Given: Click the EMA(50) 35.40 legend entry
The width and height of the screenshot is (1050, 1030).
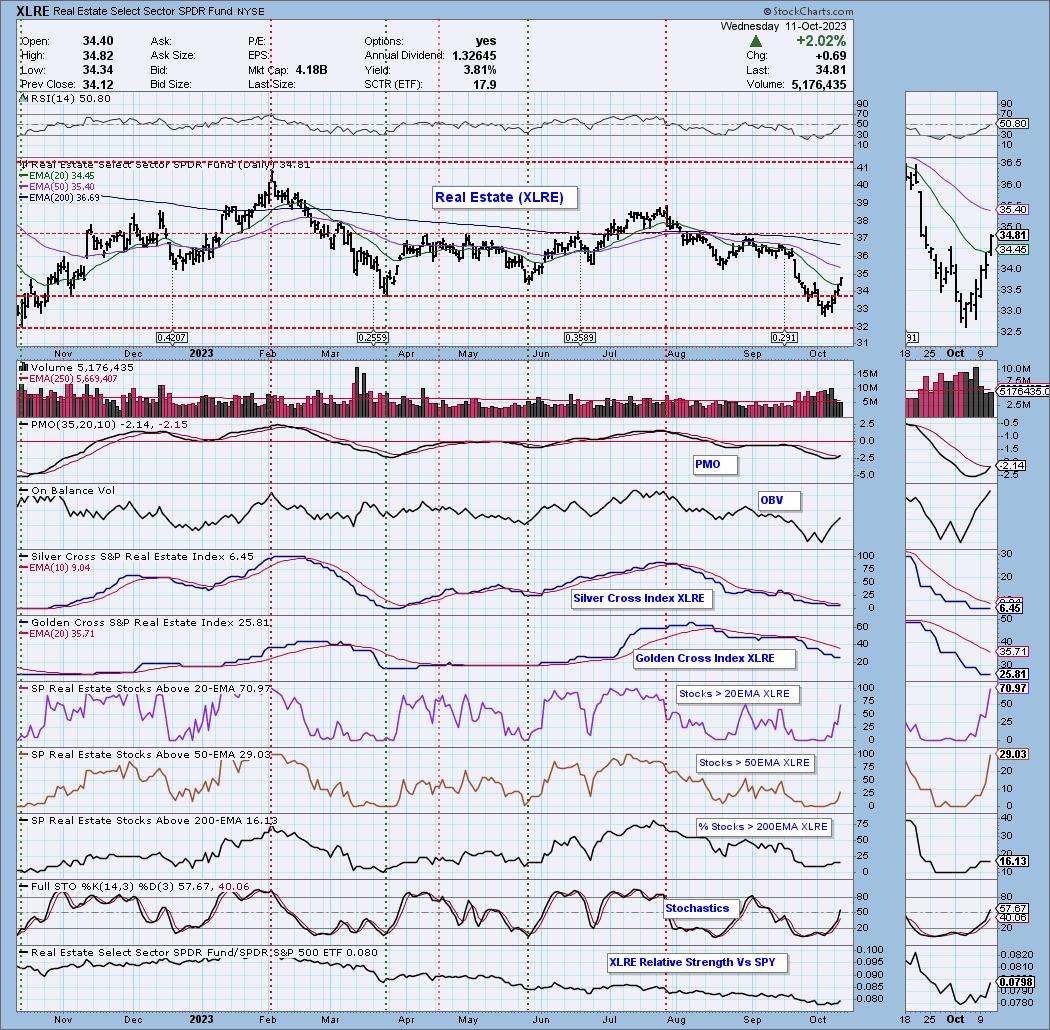Looking at the screenshot, I should (x=60, y=186).
